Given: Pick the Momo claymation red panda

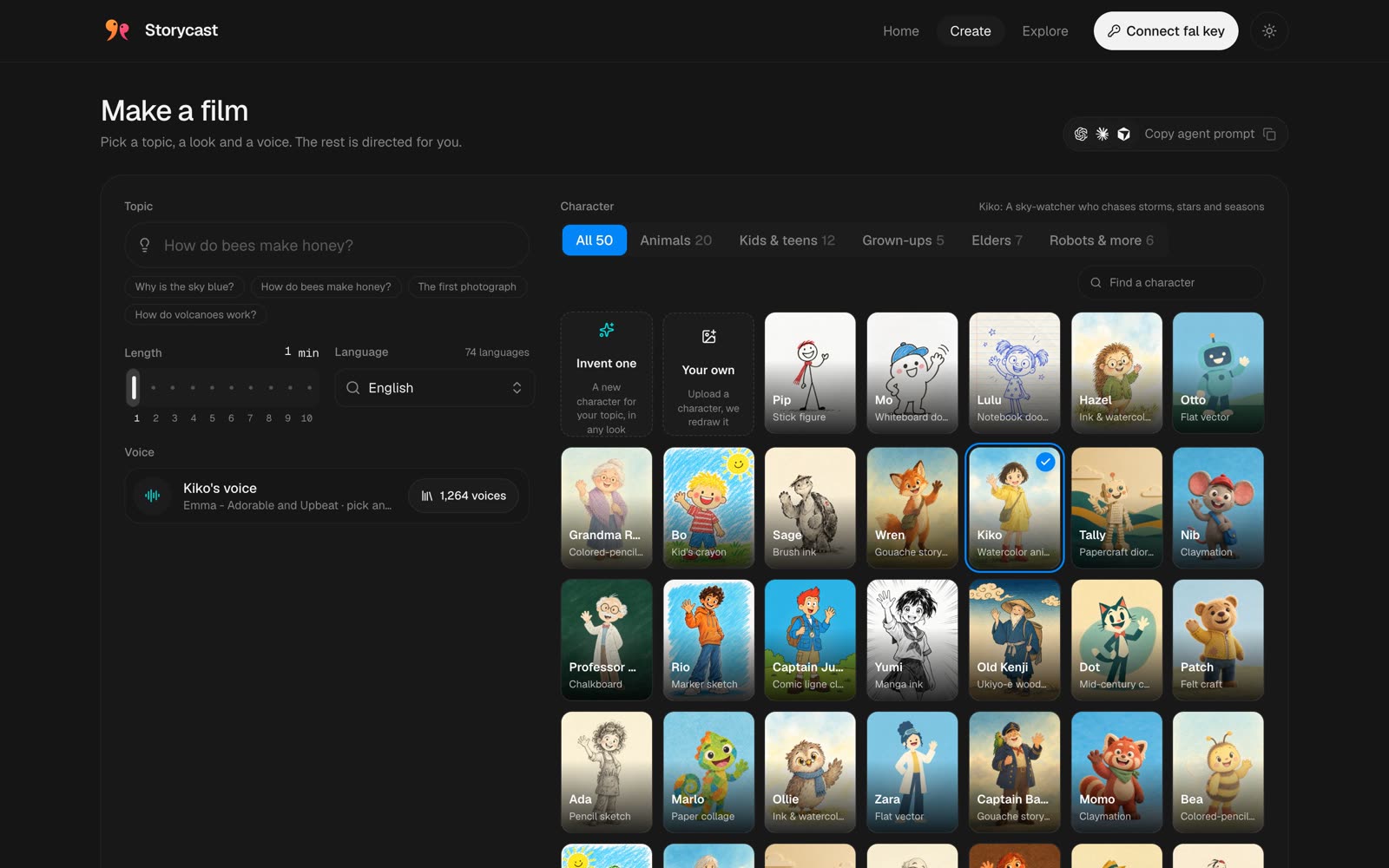Looking at the screenshot, I should coord(1116,772).
